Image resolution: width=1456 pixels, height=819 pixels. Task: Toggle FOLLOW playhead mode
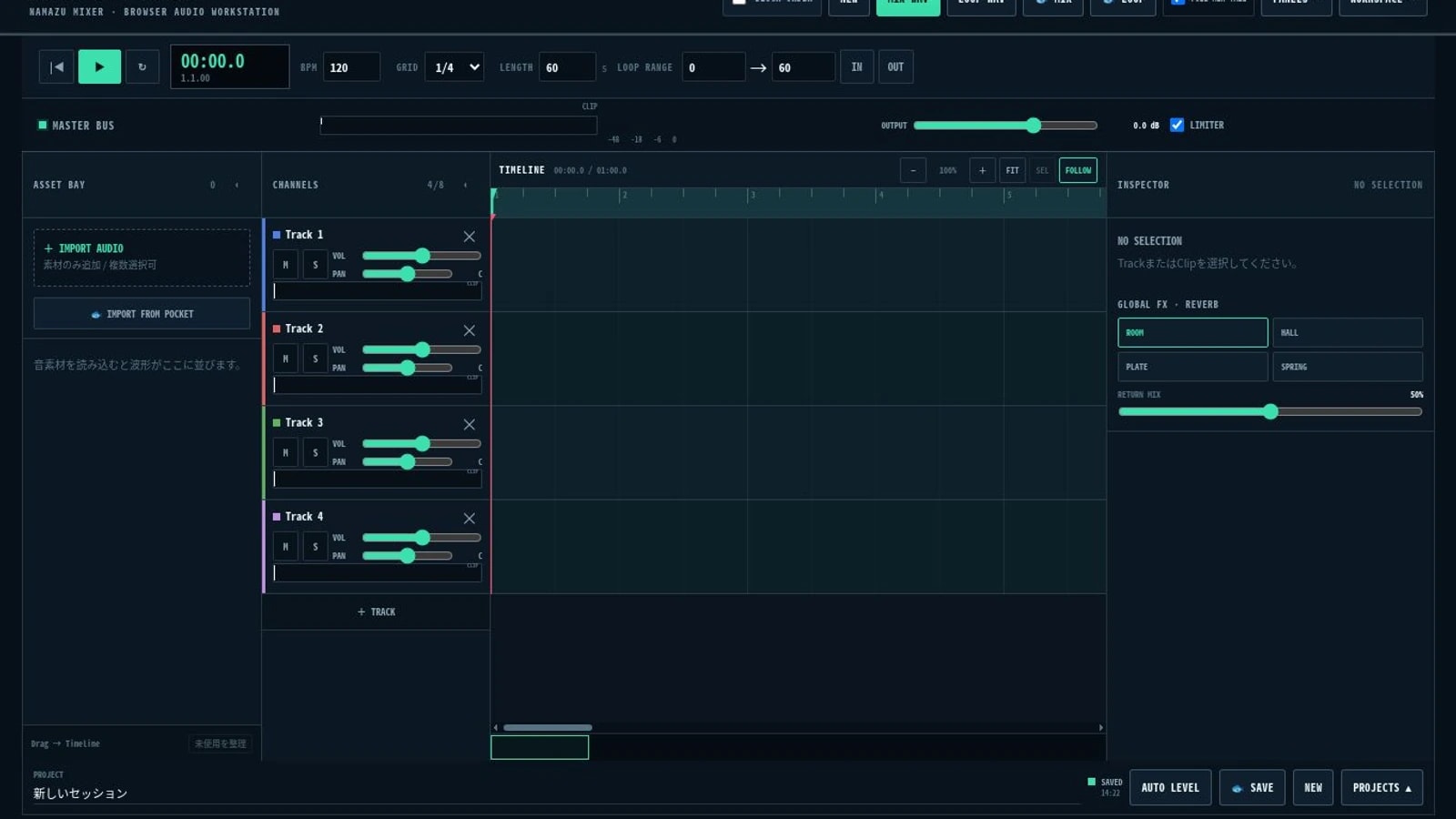pyautogui.click(x=1078, y=170)
